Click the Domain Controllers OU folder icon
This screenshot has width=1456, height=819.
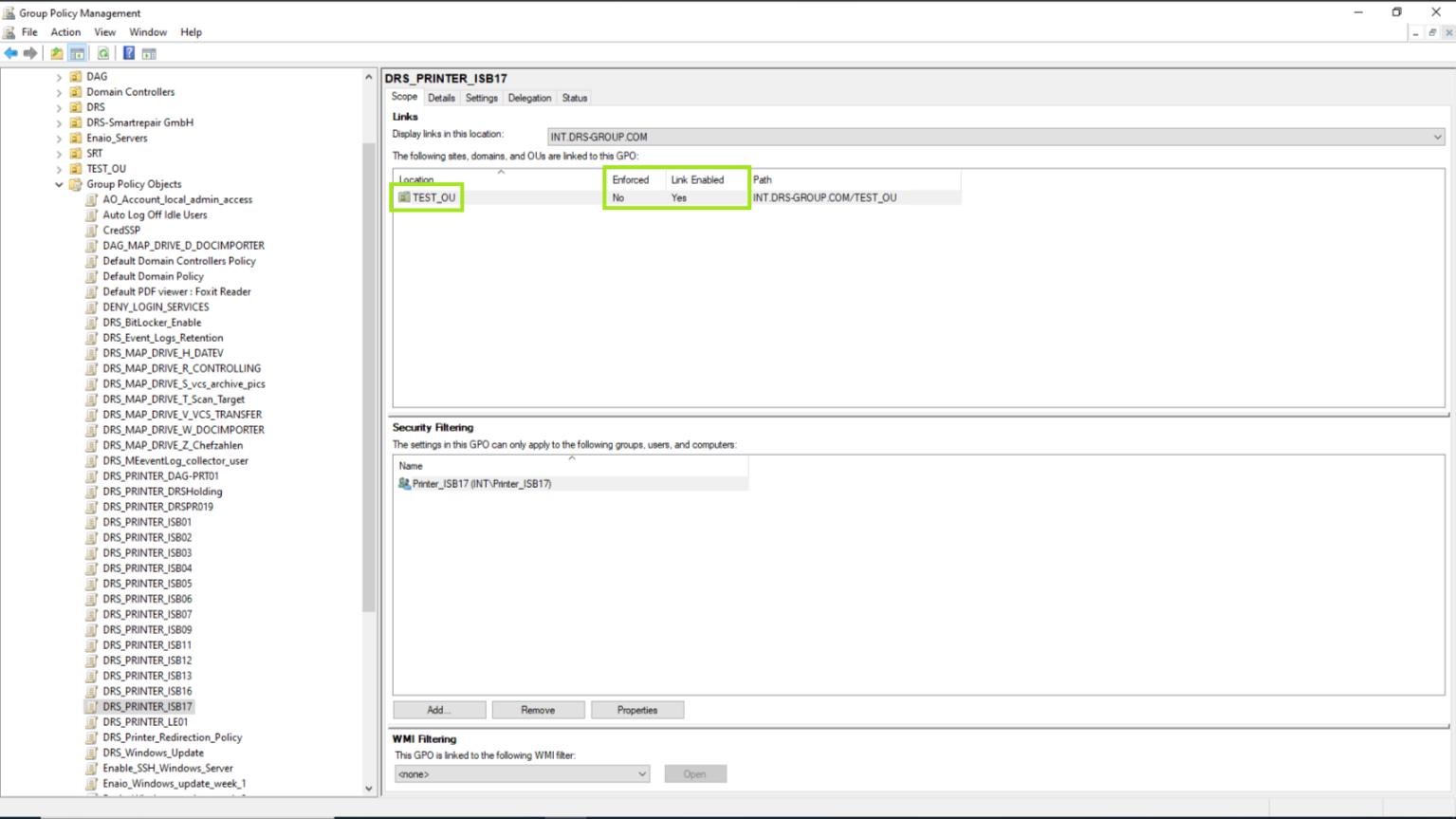coord(76,92)
